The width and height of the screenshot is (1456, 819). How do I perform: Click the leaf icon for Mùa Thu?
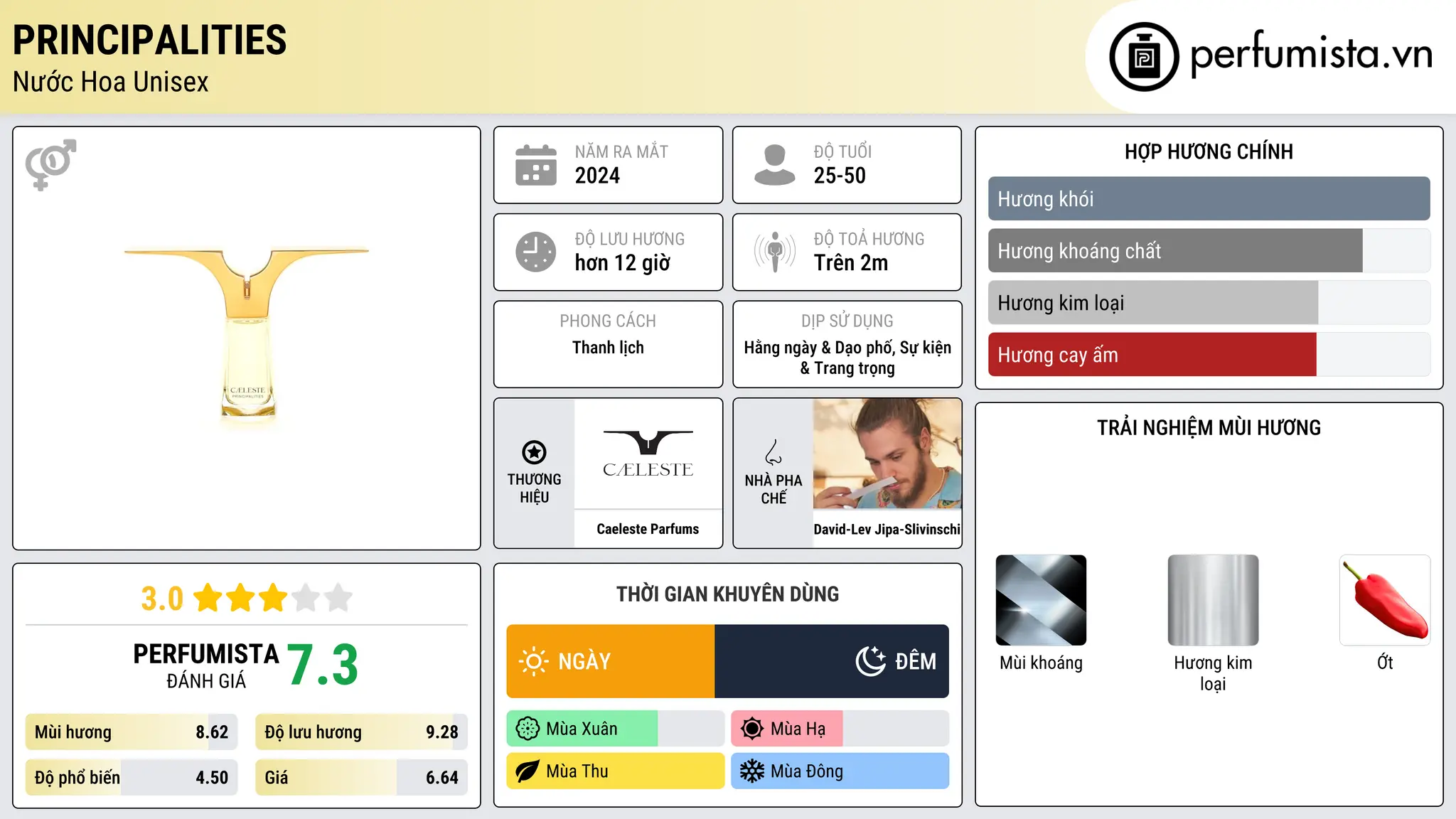tap(528, 771)
